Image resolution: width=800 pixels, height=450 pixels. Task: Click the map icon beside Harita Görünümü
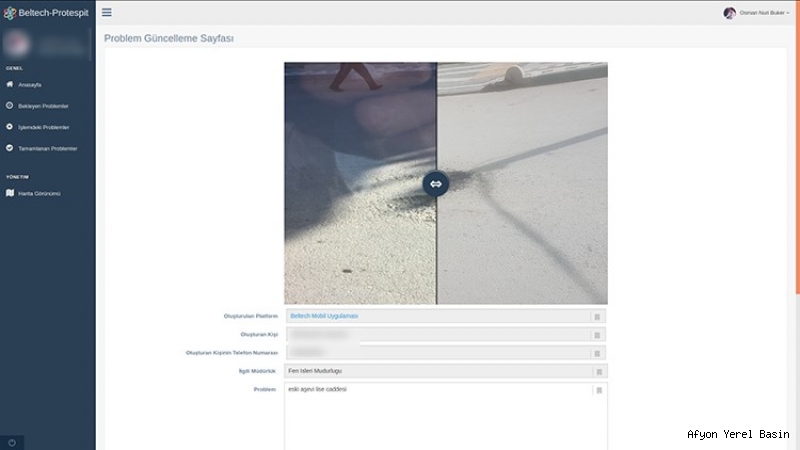[10, 193]
